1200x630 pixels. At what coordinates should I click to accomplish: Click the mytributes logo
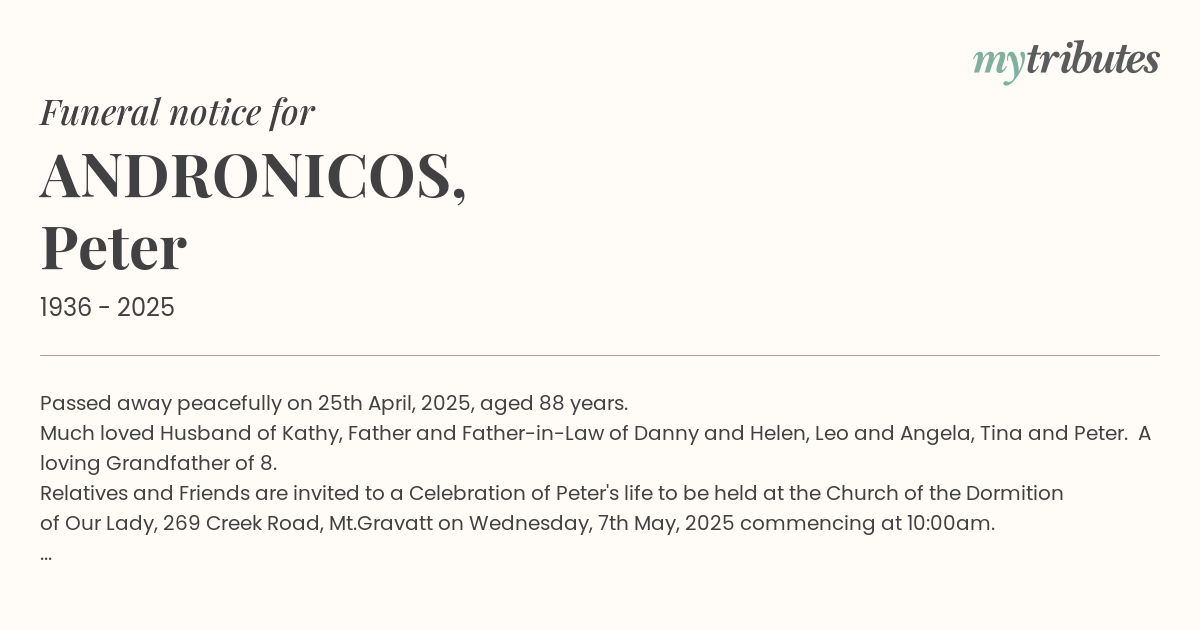[x=1066, y=60]
